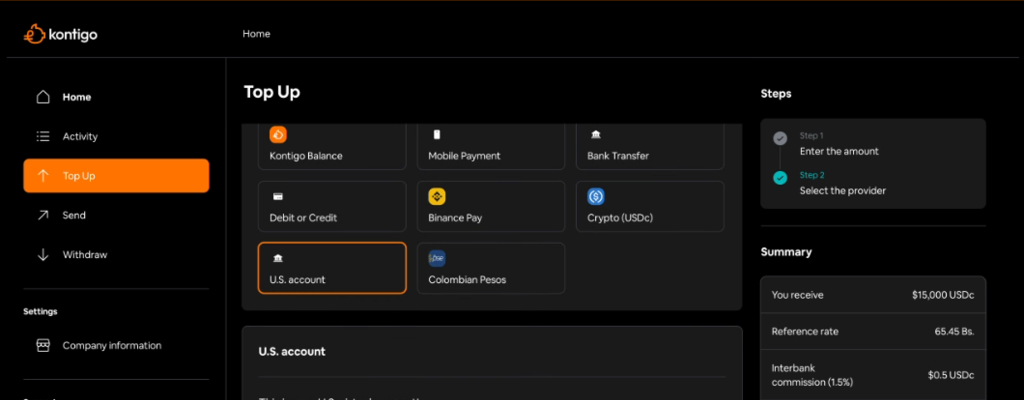Open the Activity sidebar item

tap(80, 136)
